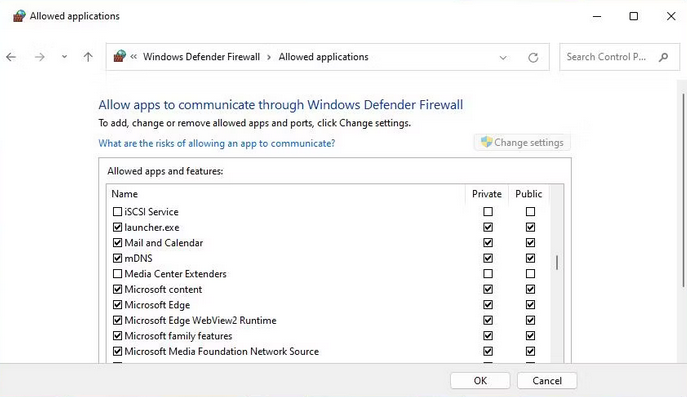Click the Private column header
Viewport: 687px width, 397px height.
(487, 194)
